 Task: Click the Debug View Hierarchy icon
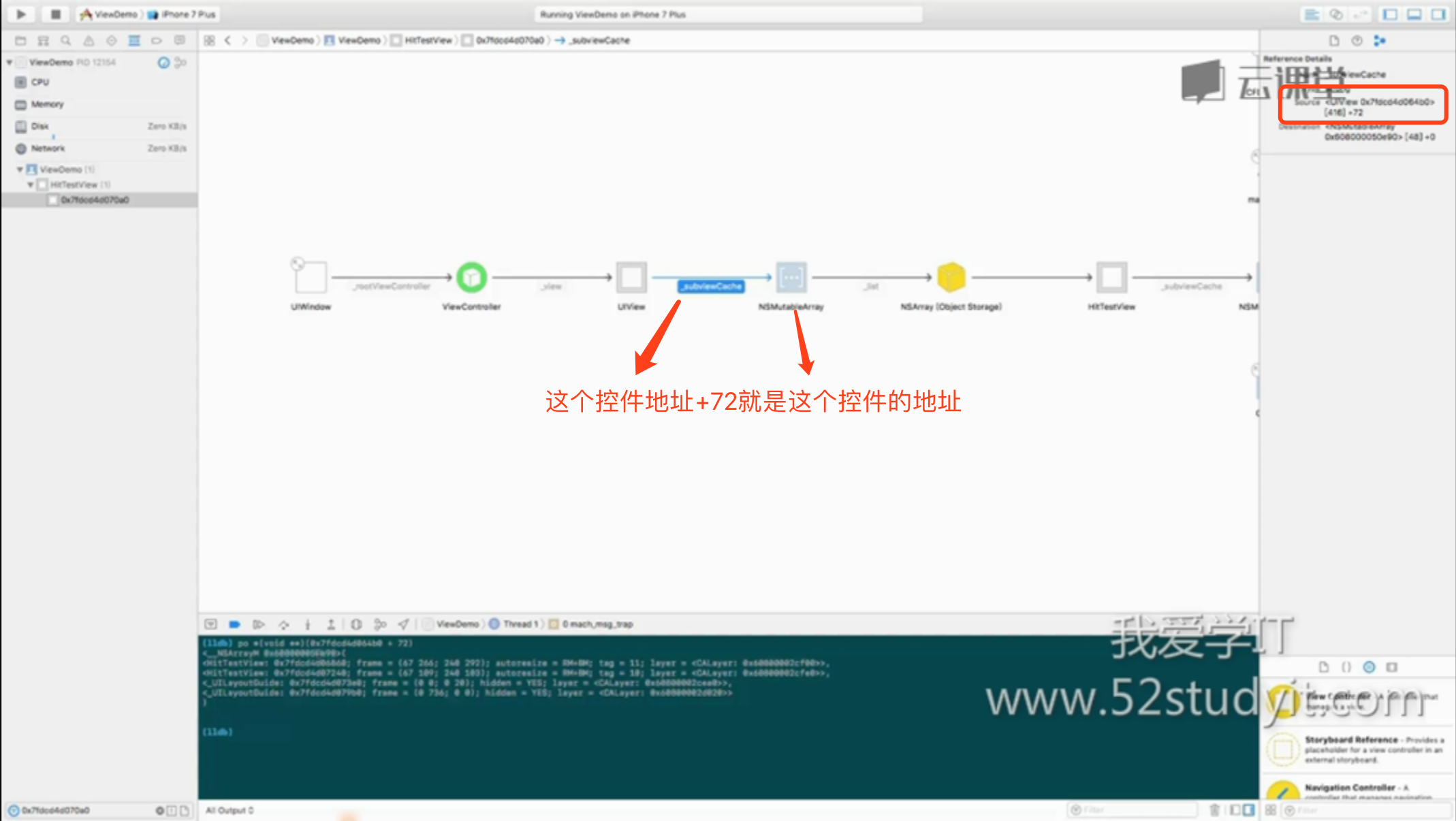pyautogui.click(x=356, y=624)
